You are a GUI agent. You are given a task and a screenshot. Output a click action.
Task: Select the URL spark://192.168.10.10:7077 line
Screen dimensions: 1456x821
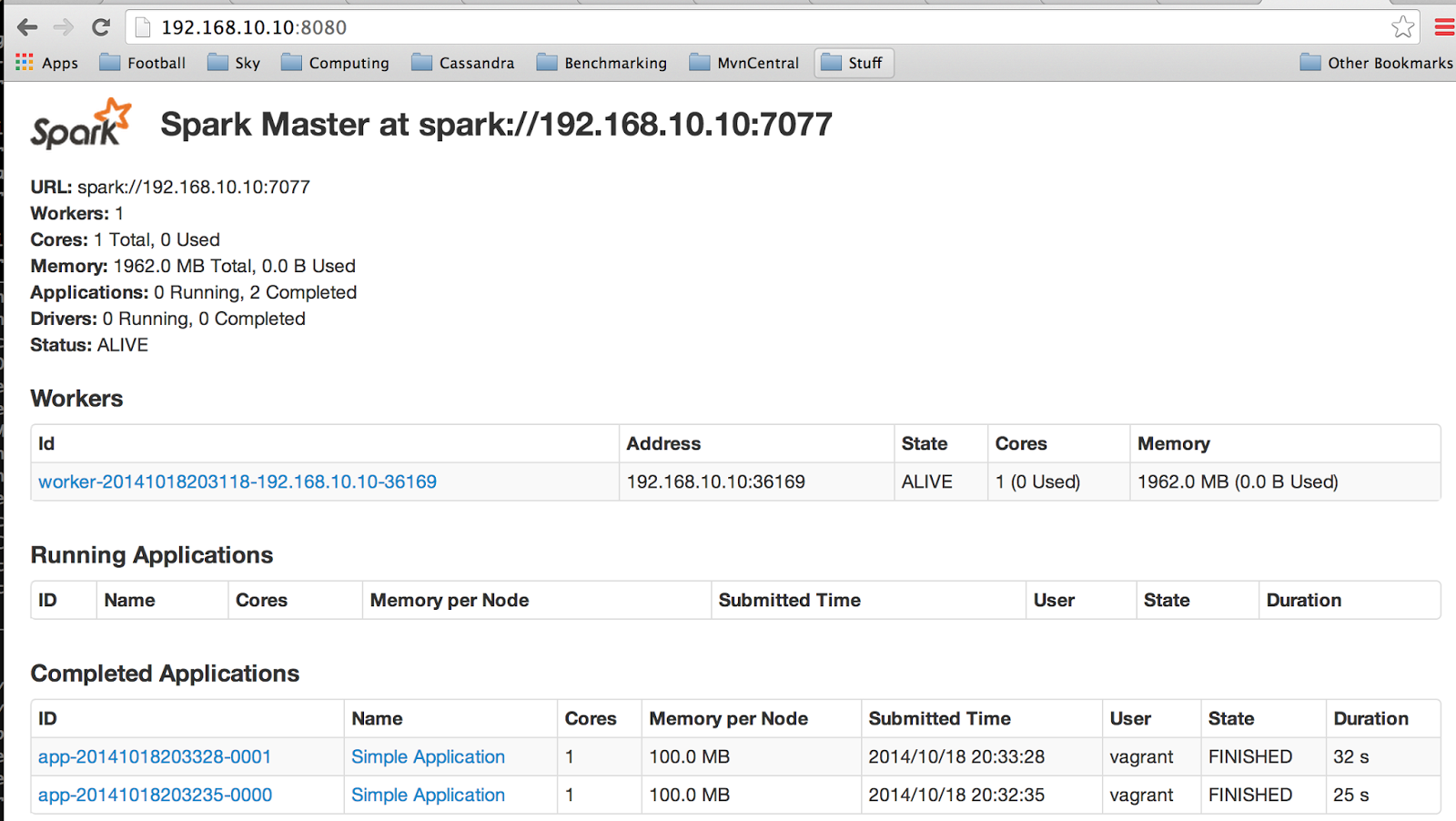point(170,187)
